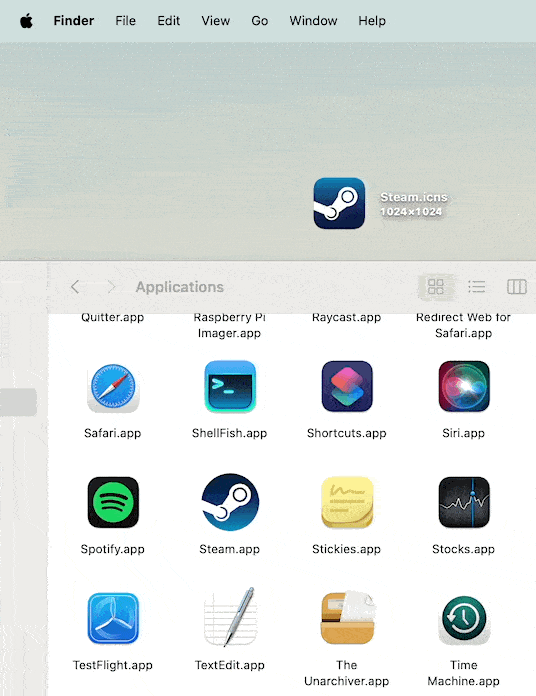Screen dimensions: 536x696
Task: Select the Stickies.app icon
Action: point(347,502)
